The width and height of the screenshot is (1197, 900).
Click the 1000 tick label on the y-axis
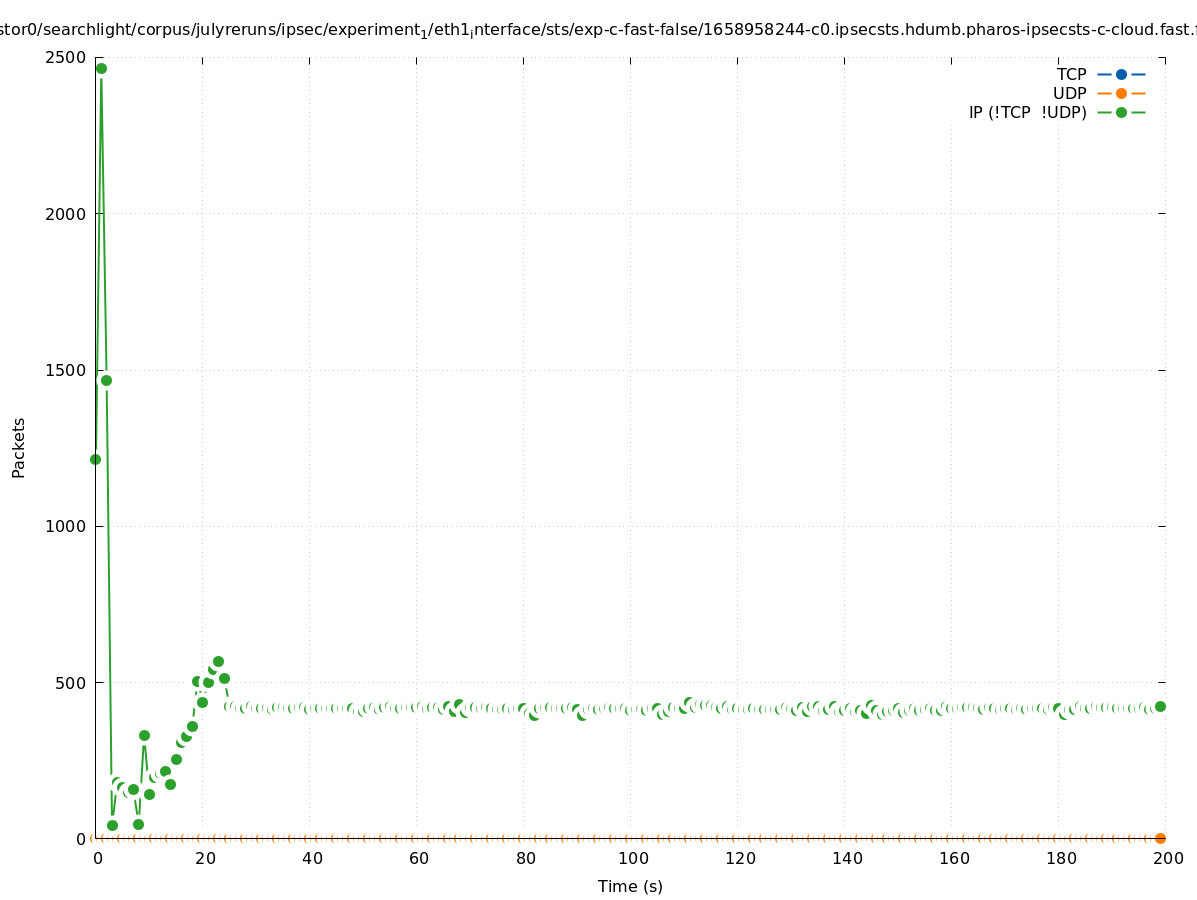pos(66,526)
